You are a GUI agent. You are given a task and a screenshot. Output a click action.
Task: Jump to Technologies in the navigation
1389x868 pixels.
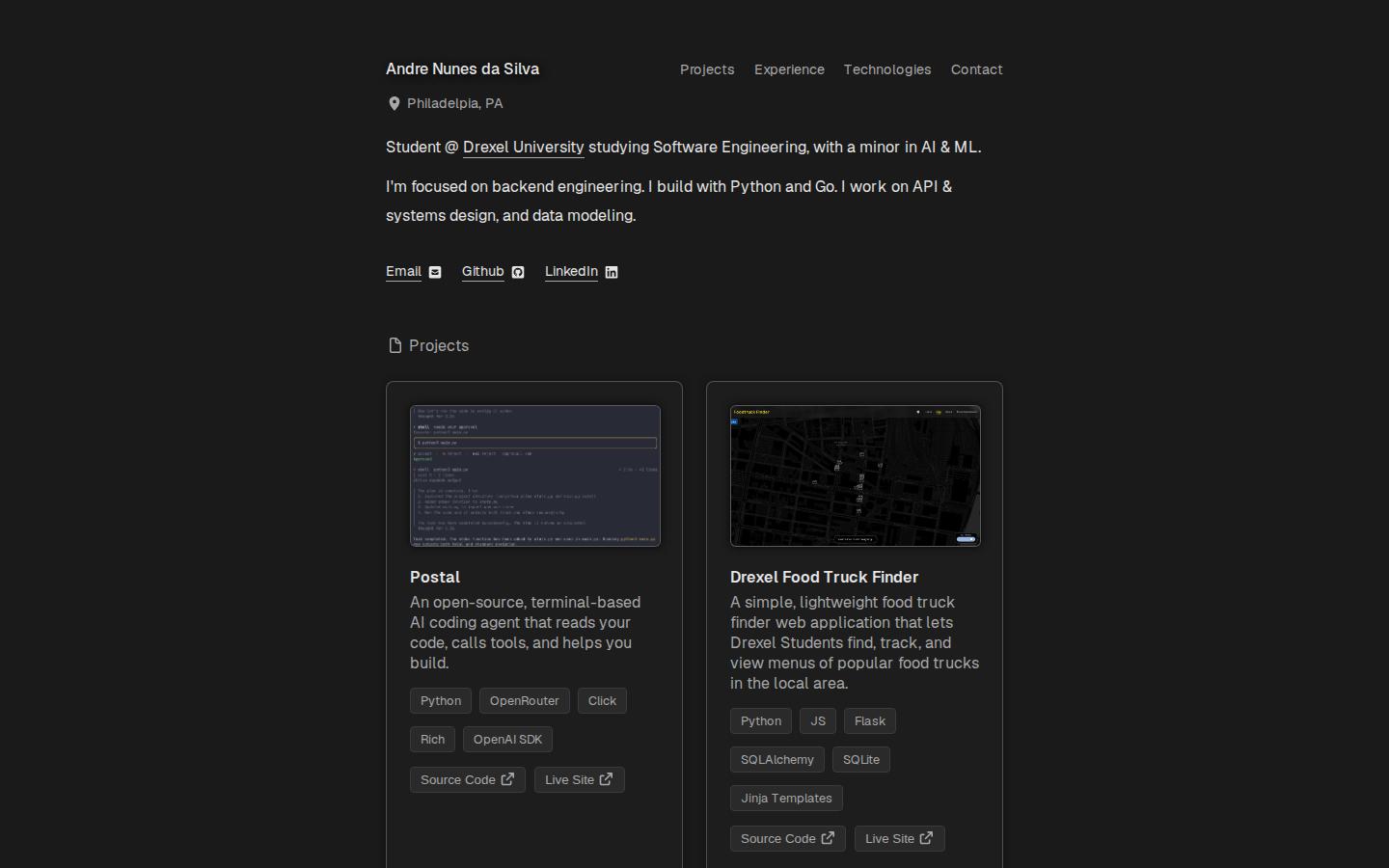tap(887, 69)
